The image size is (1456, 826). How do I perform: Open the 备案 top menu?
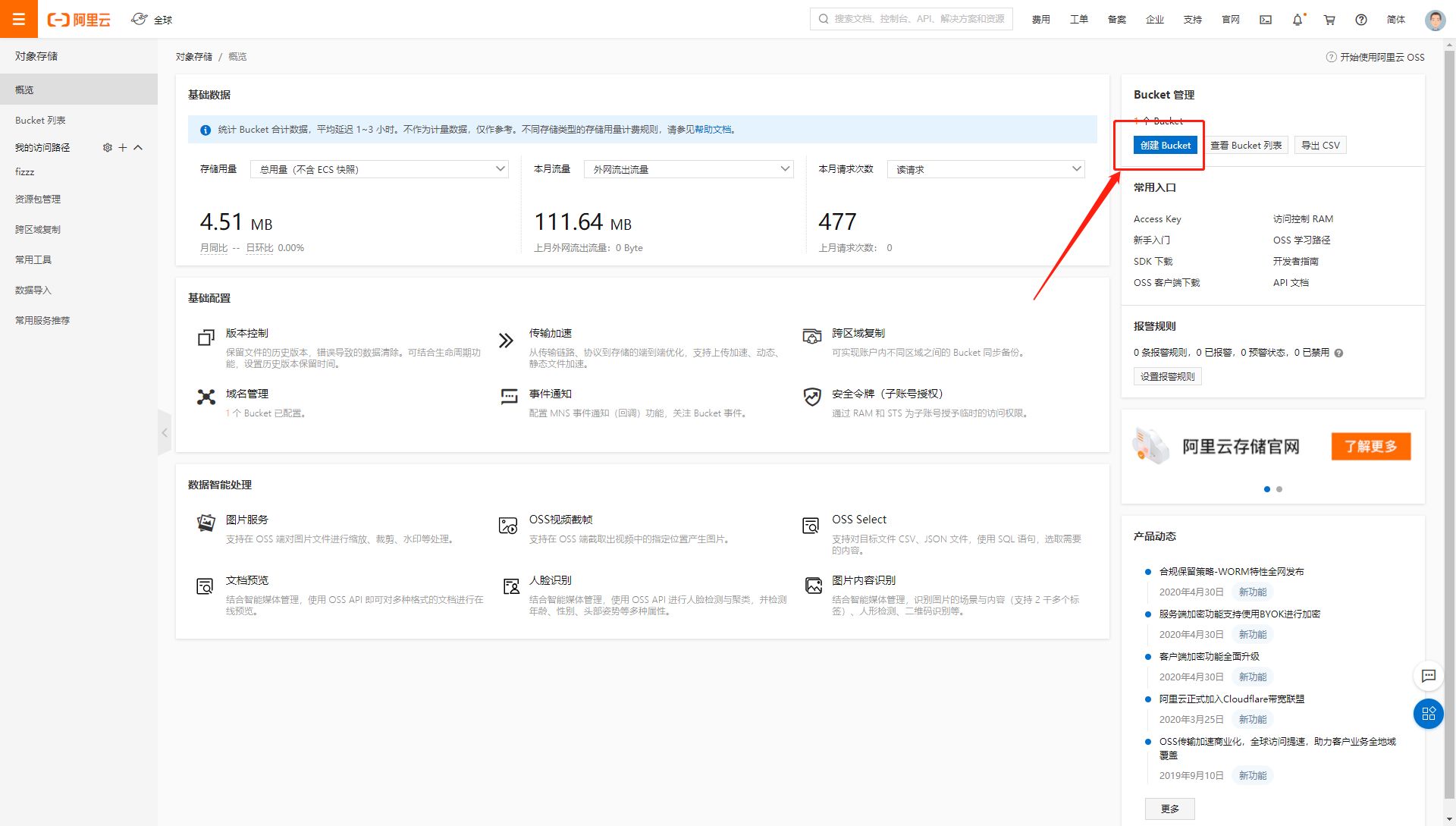coord(1117,20)
